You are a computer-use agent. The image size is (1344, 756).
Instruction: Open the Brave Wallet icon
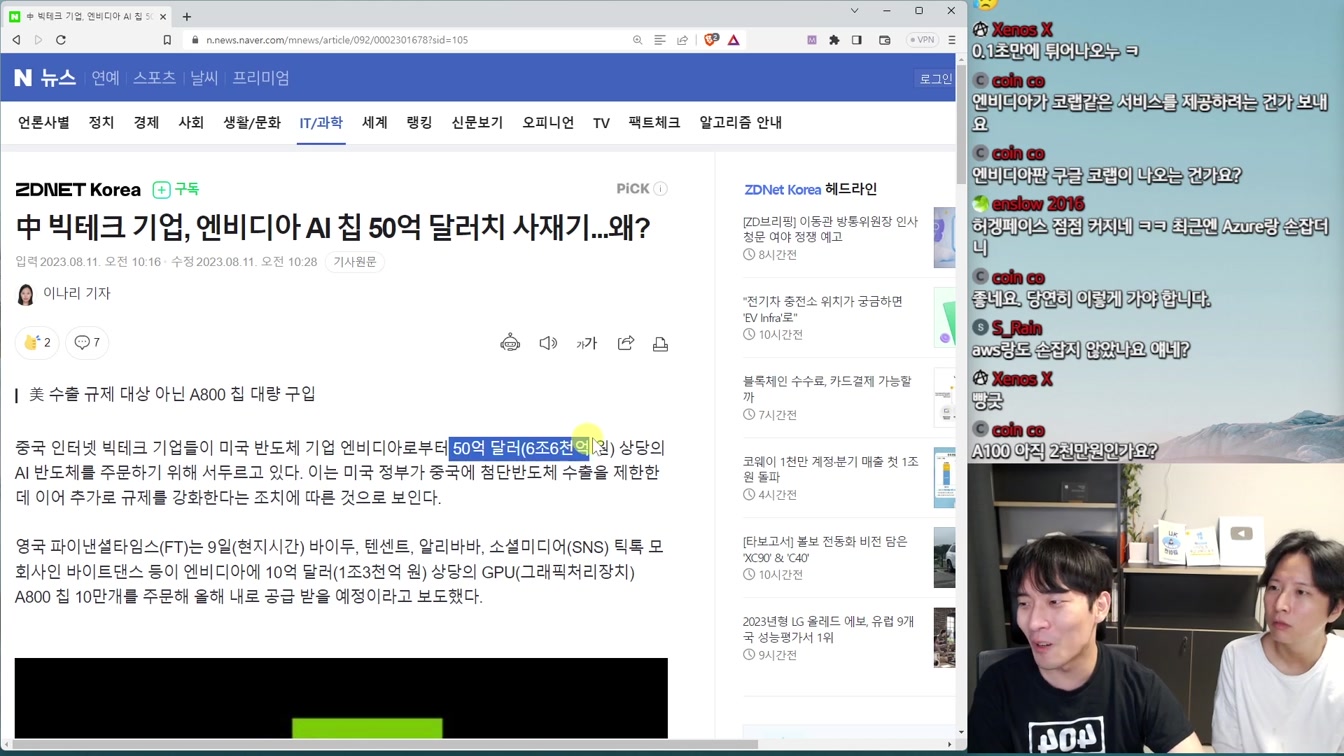(885, 40)
